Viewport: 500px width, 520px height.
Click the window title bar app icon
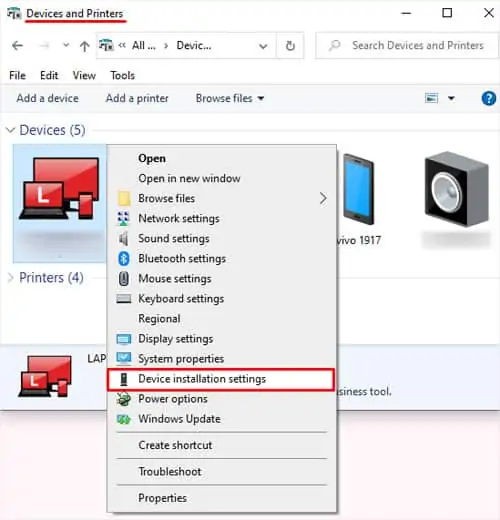tap(14, 13)
